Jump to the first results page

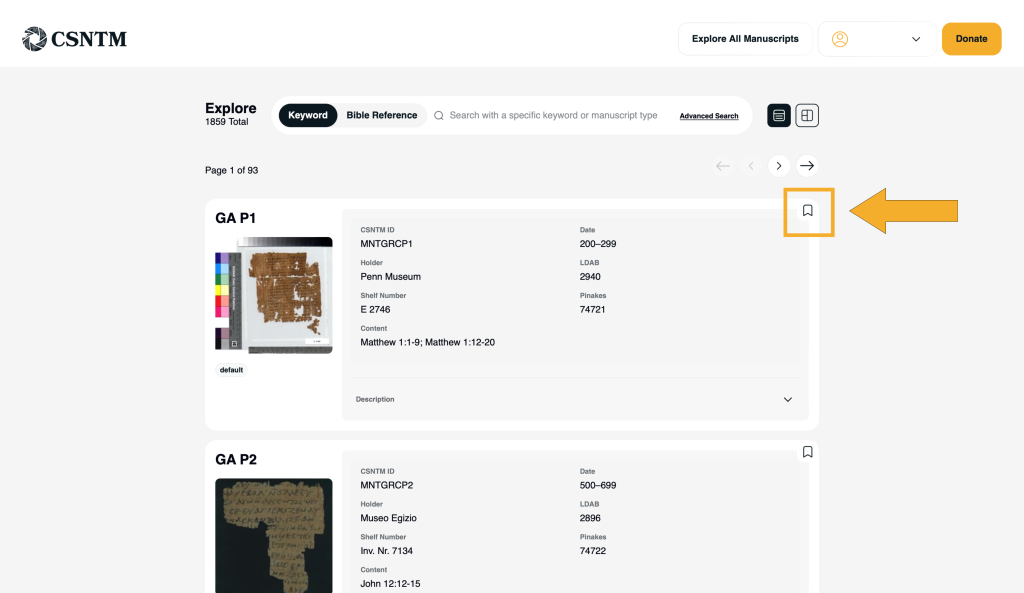[x=723, y=166]
